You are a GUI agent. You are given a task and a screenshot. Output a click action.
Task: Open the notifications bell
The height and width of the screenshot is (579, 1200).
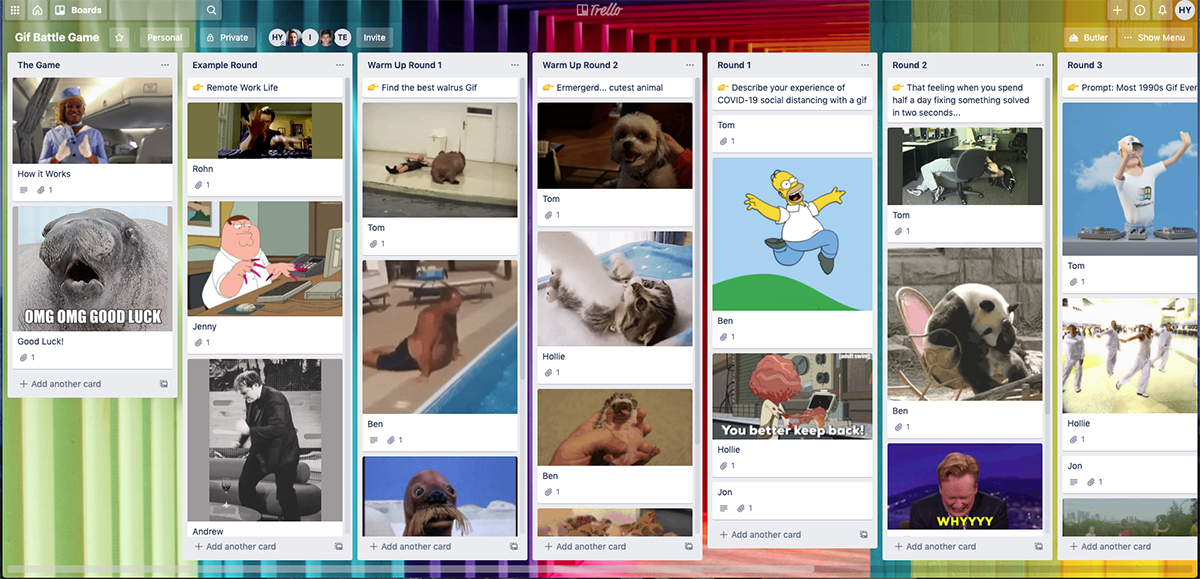tap(1161, 10)
